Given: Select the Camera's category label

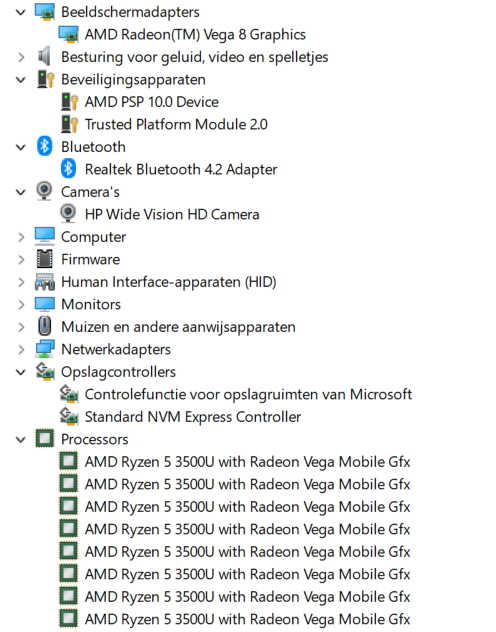Looking at the screenshot, I should click(90, 192).
